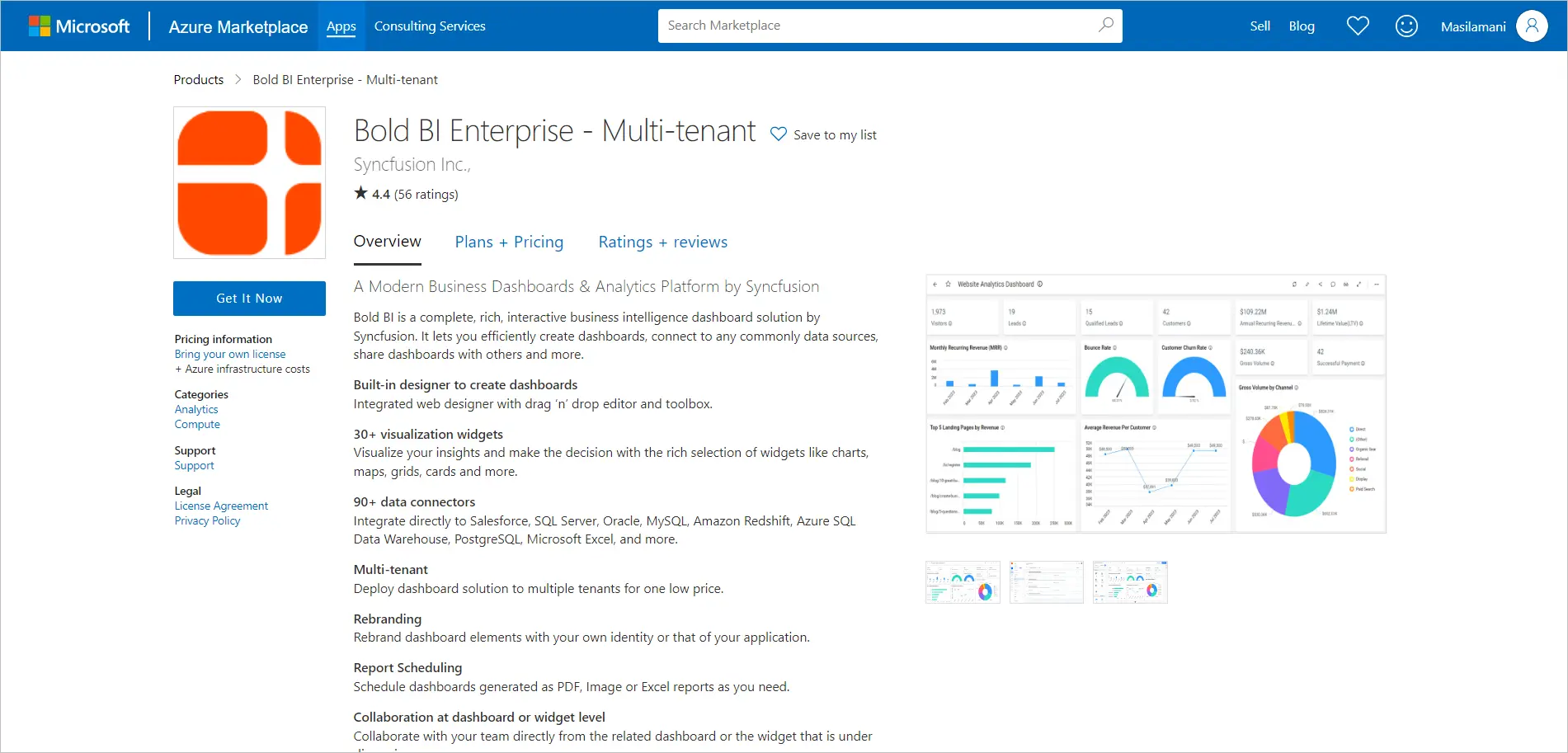Open the favorites heart icon in header
Viewport: 1568px width, 753px height.
1358,26
